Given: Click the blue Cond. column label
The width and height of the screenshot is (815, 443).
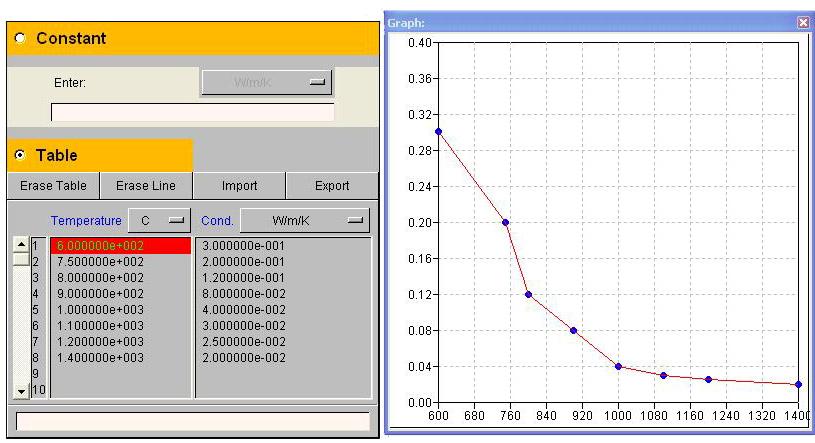Looking at the screenshot, I should click(x=217, y=220).
